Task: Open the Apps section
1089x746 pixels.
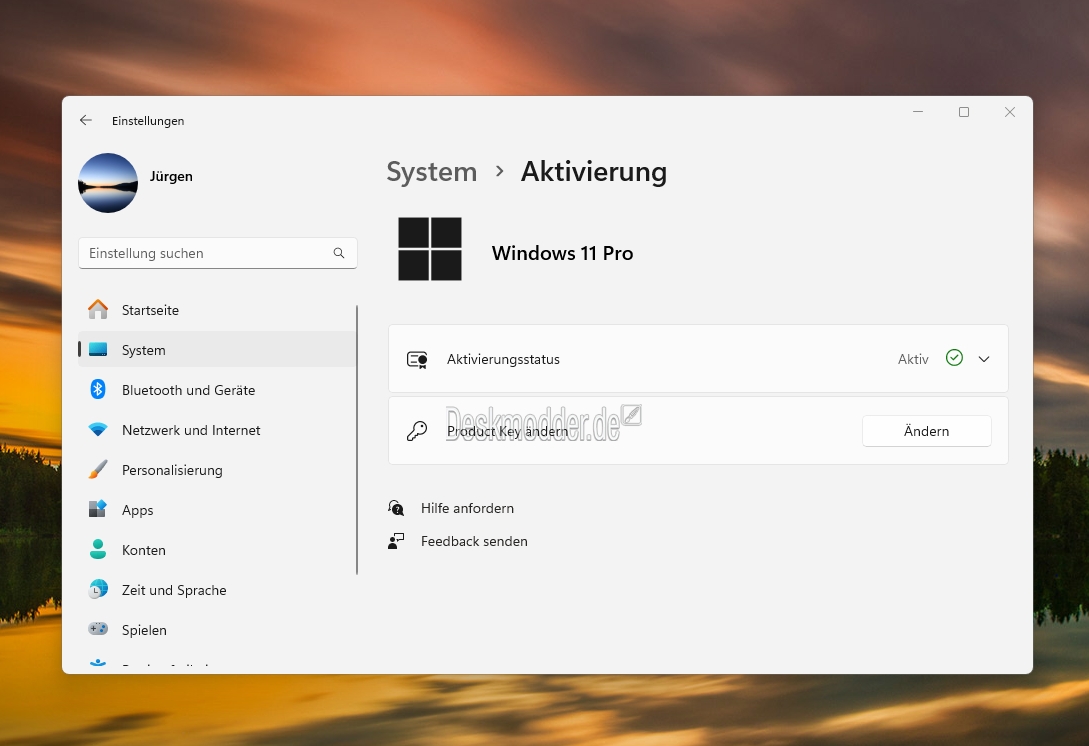Action: click(217, 510)
